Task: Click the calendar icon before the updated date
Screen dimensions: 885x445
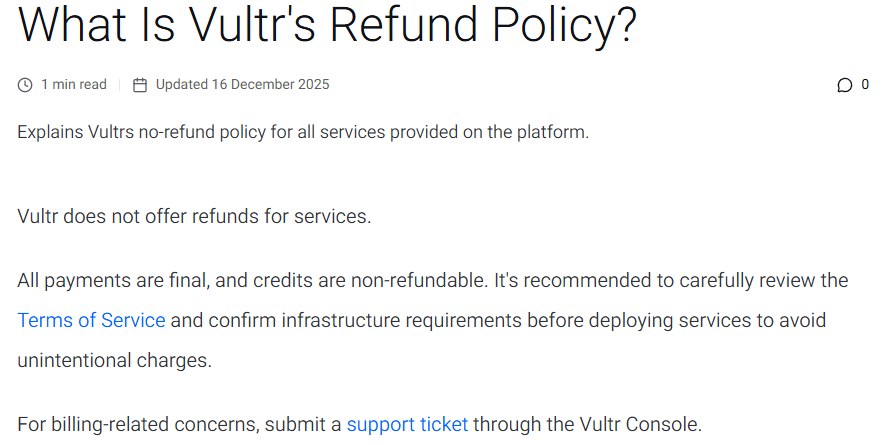Action: [x=140, y=85]
